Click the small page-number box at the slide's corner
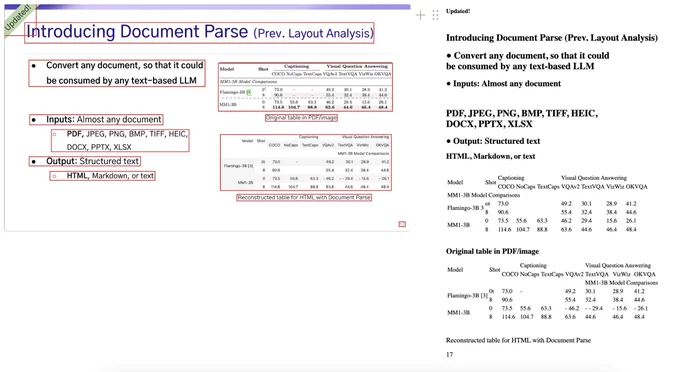Image resolution: width=680 pixels, height=372 pixels. click(402, 224)
